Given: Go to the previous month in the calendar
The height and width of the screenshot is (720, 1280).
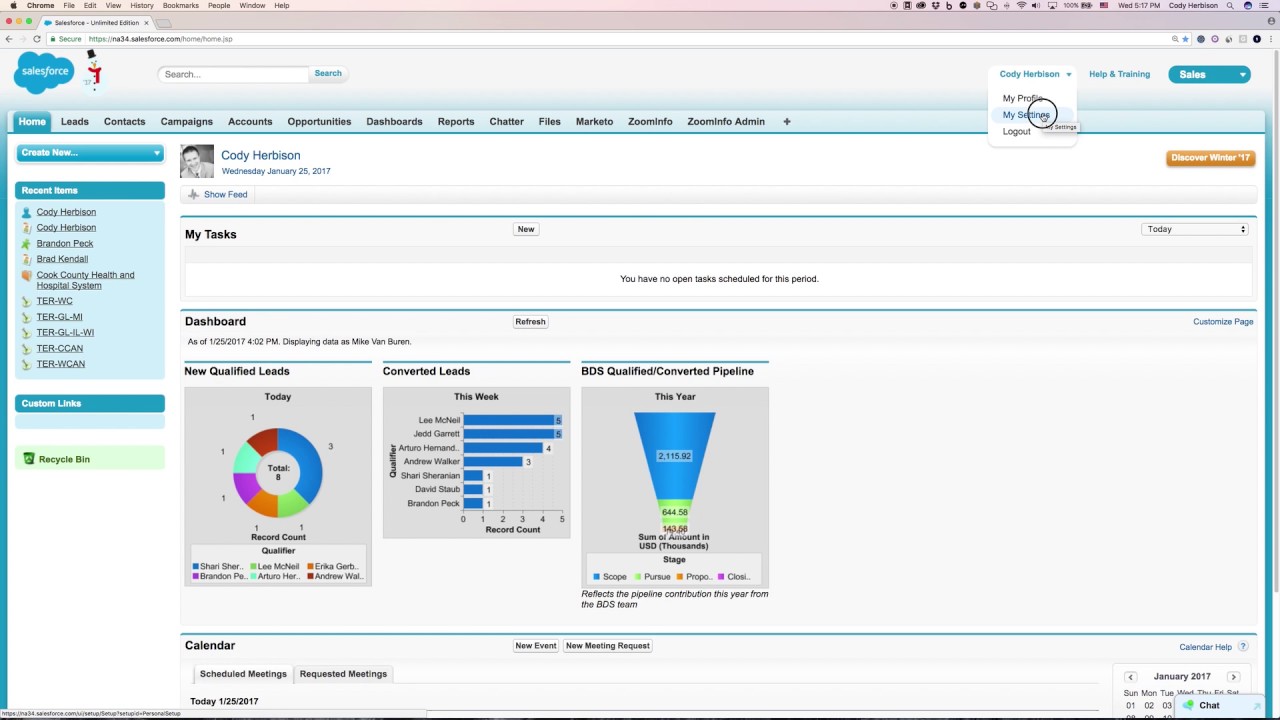Looking at the screenshot, I should tap(1130, 677).
